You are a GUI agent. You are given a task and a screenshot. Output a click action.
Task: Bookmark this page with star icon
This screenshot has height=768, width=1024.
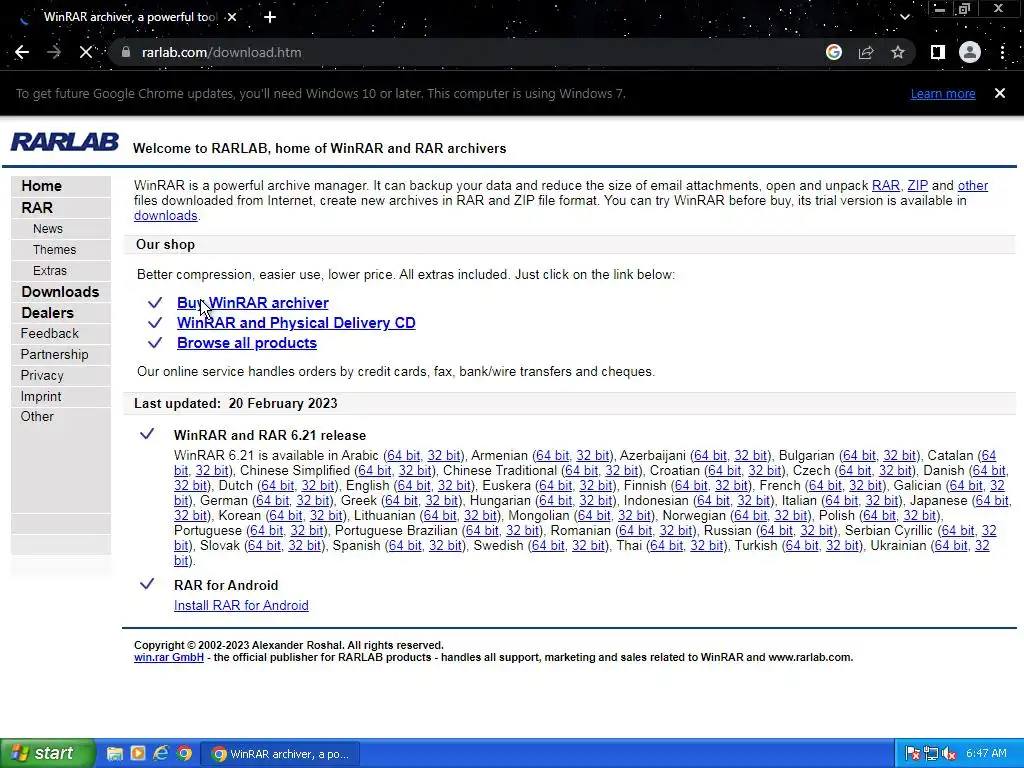(x=898, y=52)
